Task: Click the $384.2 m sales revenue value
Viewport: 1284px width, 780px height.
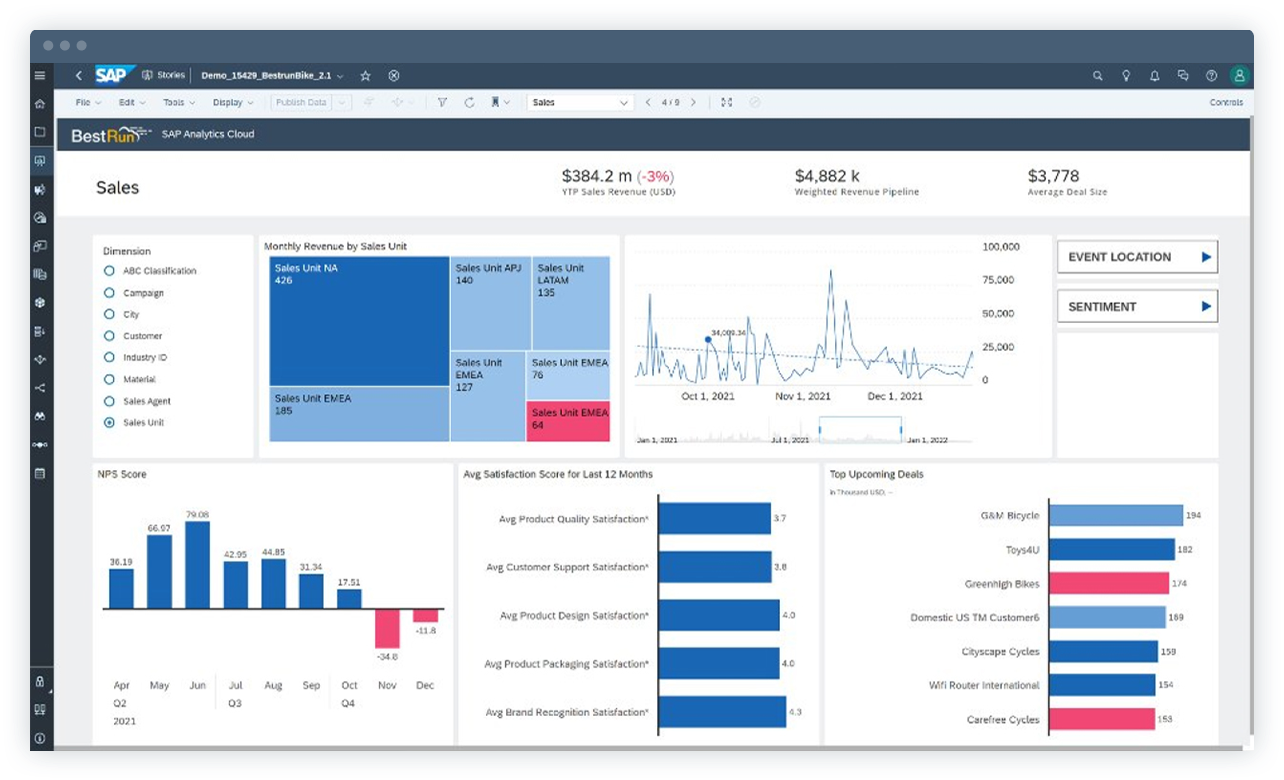Action: [x=599, y=176]
